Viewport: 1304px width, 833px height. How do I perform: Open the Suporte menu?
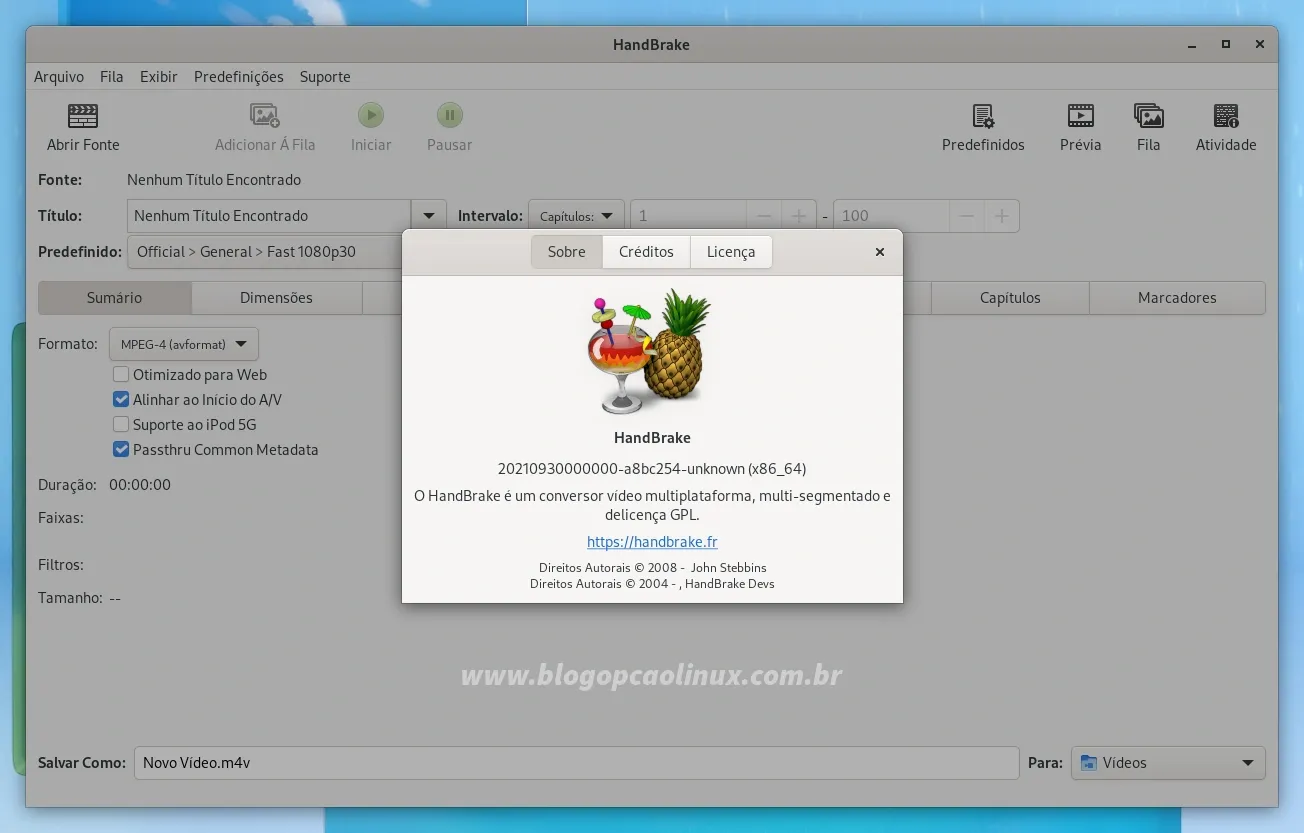click(325, 77)
